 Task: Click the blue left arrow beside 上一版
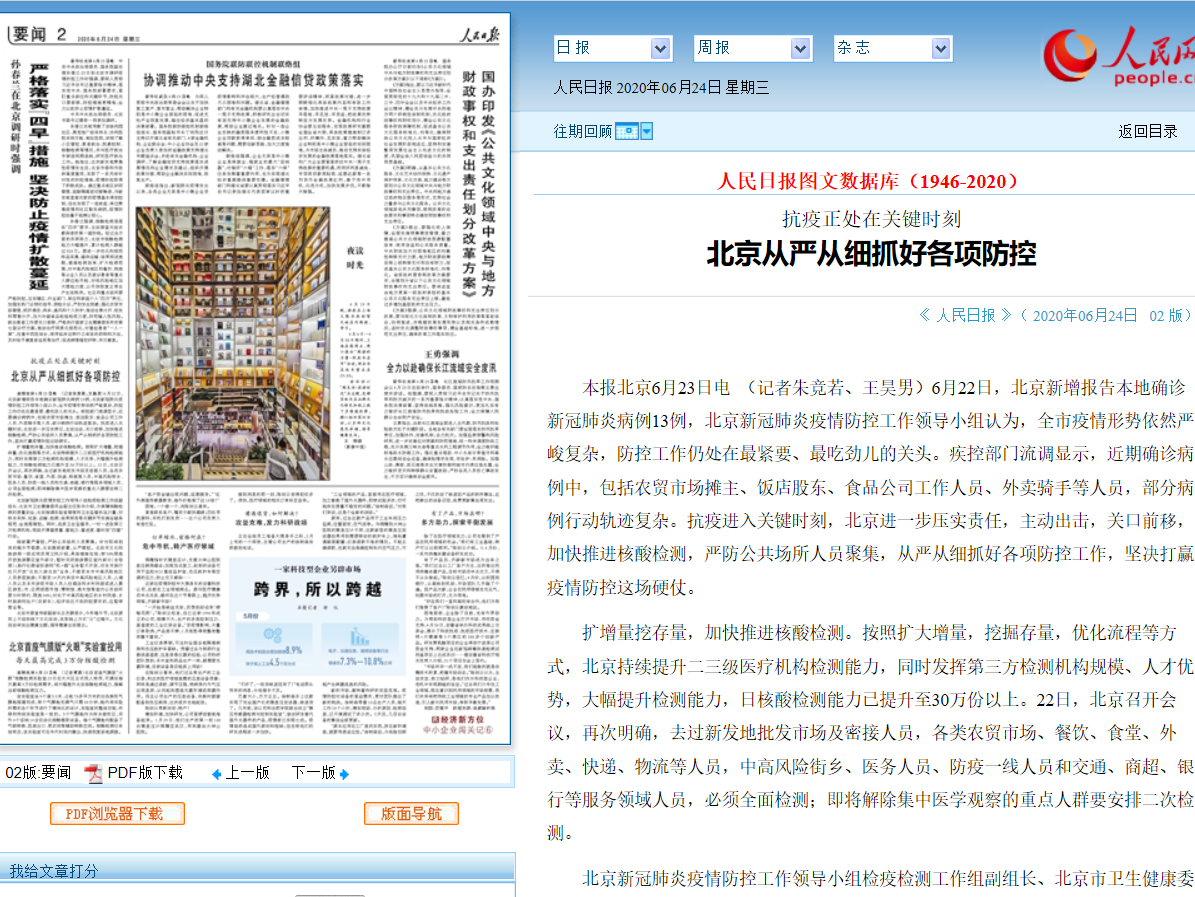216,774
